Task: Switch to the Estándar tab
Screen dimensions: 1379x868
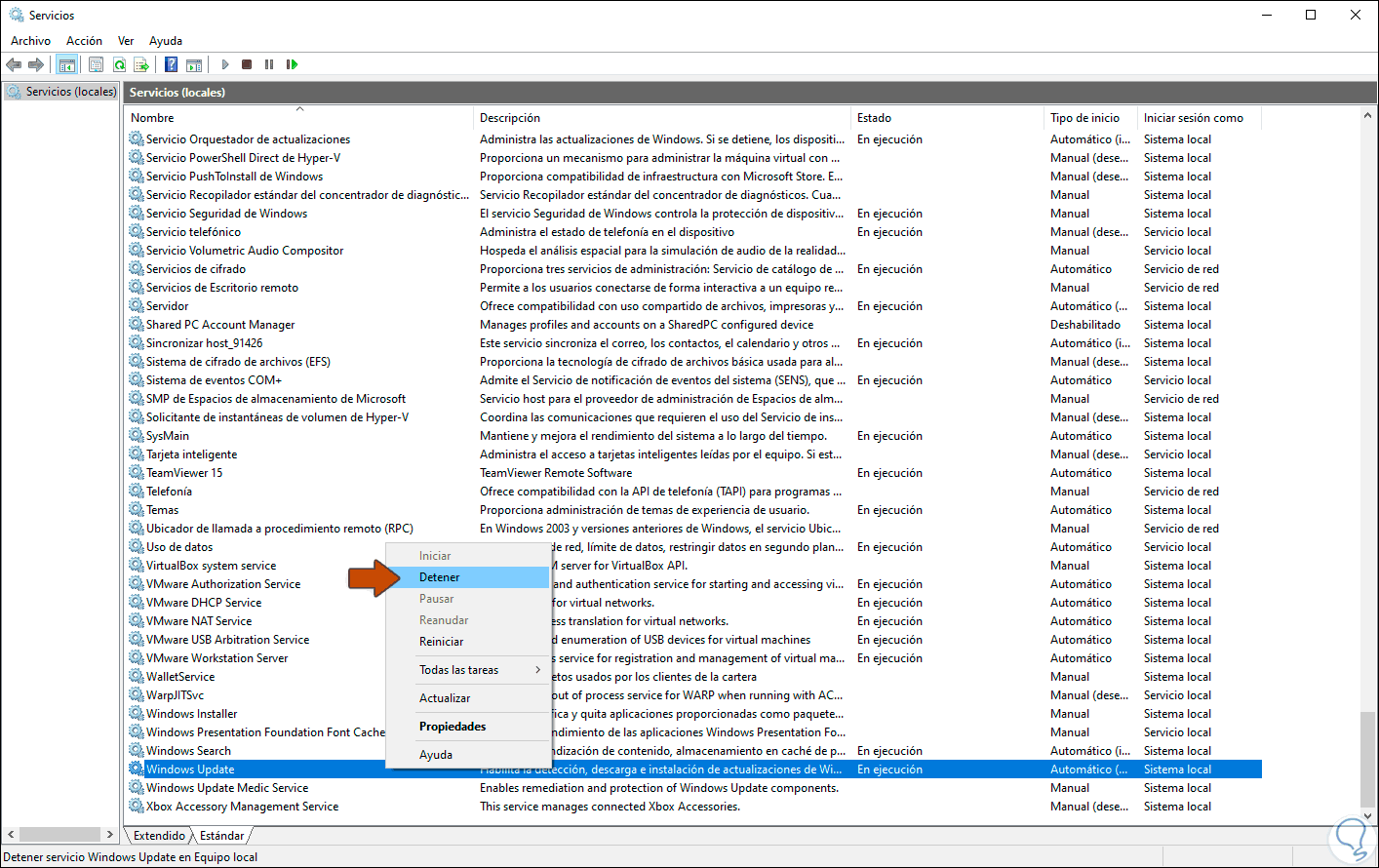Action: (x=222, y=836)
